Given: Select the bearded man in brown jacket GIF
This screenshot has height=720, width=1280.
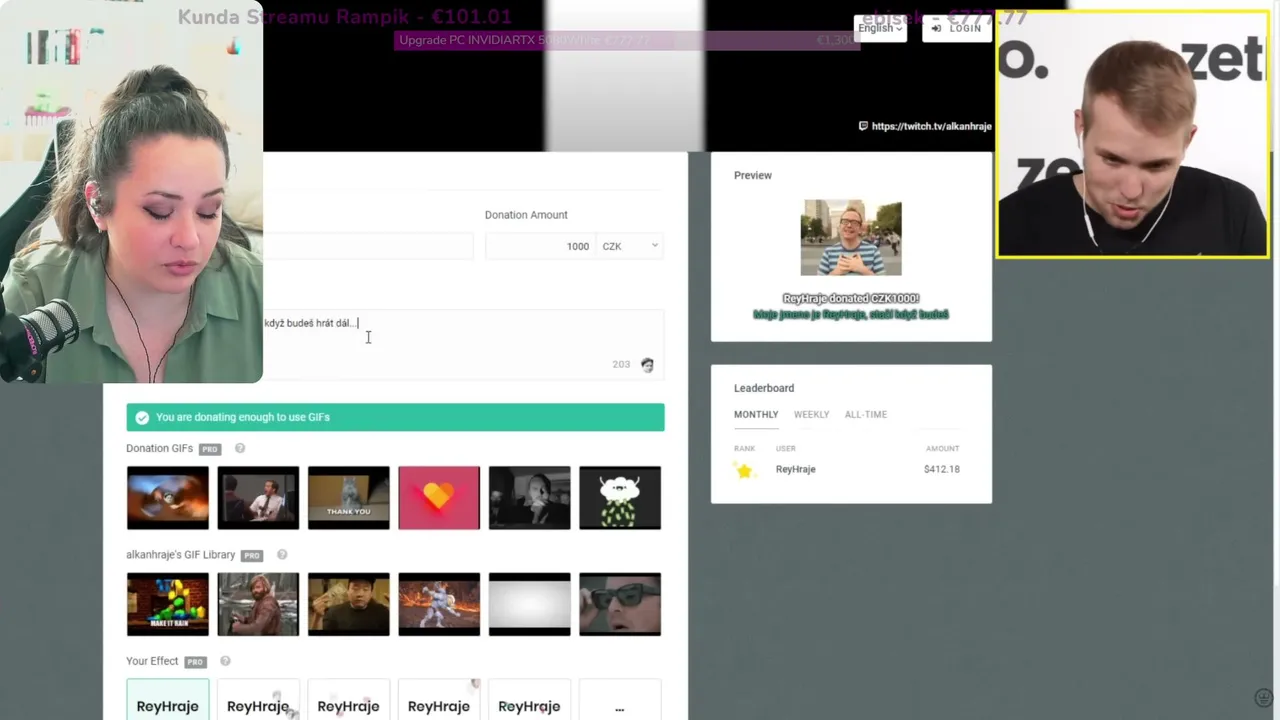Looking at the screenshot, I should [x=258, y=604].
